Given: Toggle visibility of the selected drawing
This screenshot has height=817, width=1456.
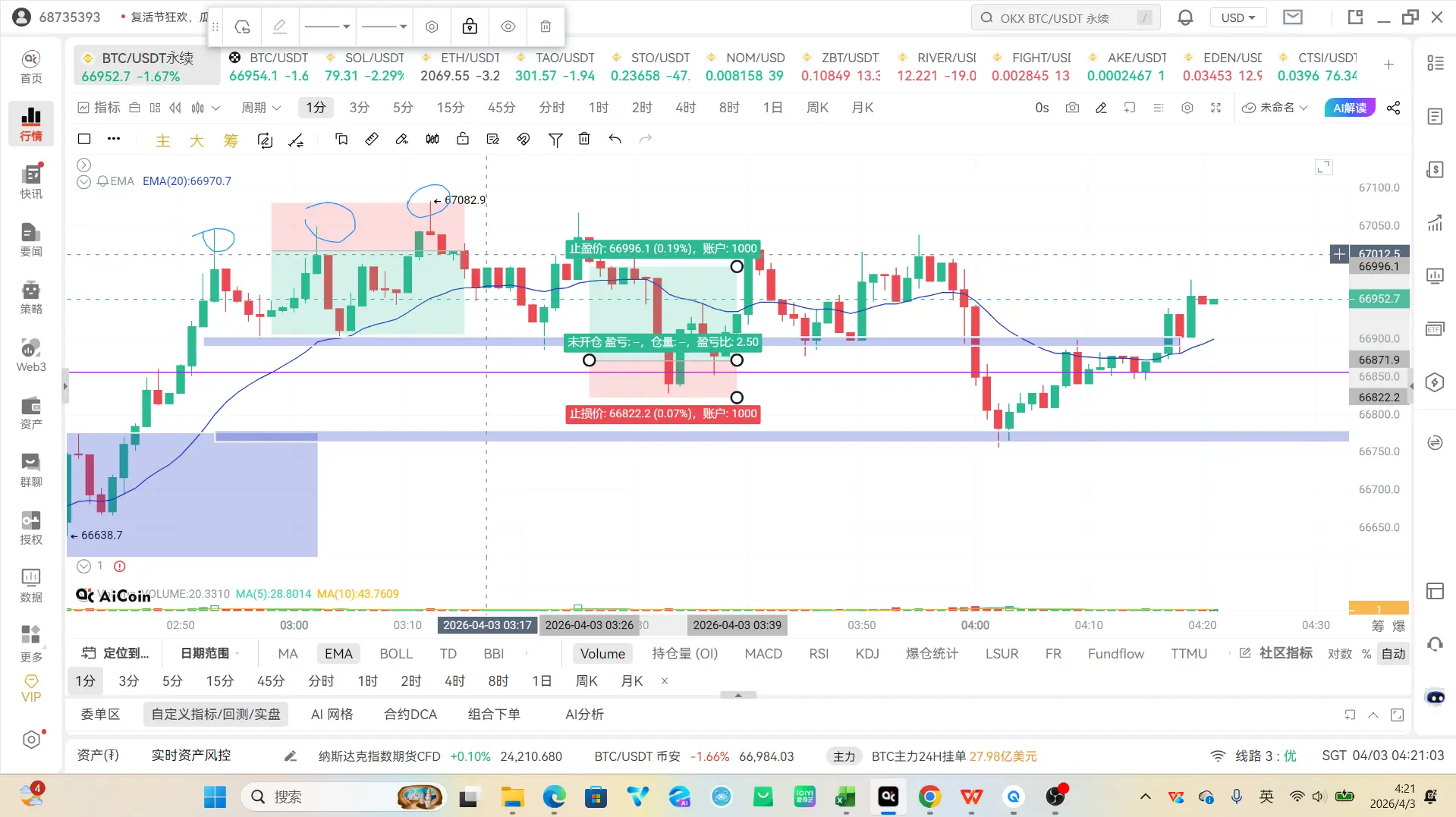Looking at the screenshot, I should coord(508,27).
